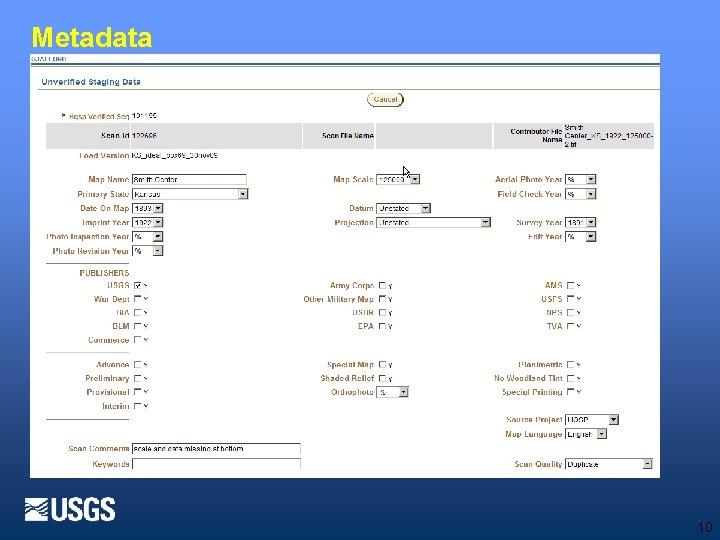This screenshot has height=540, width=720.
Task: Check the No Woodland Tint checkbox
Action: click(x=570, y=378)
